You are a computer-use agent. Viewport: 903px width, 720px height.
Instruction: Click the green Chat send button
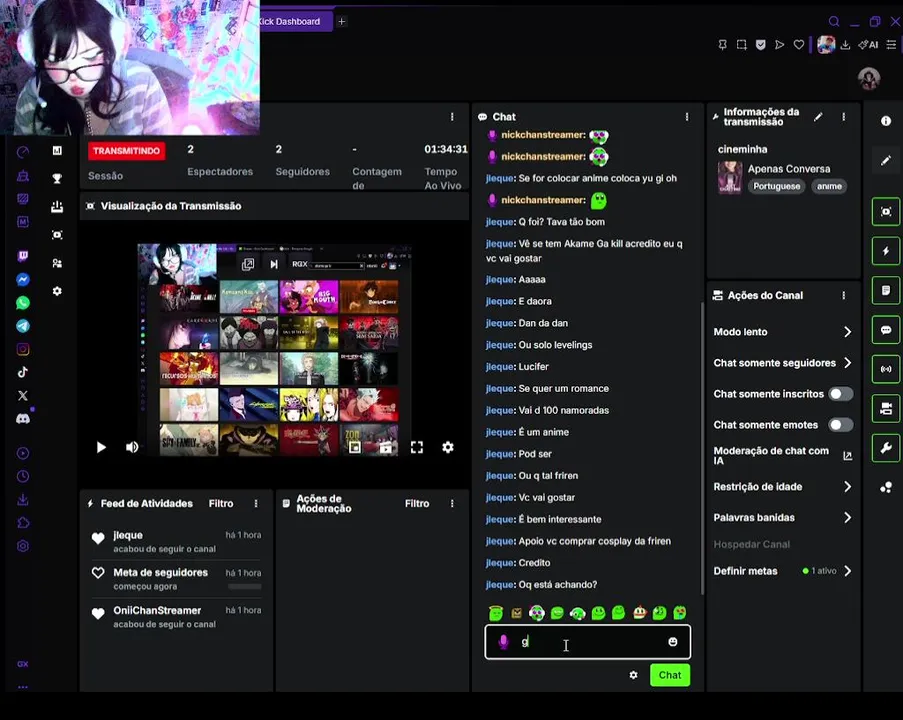(670, 675)
